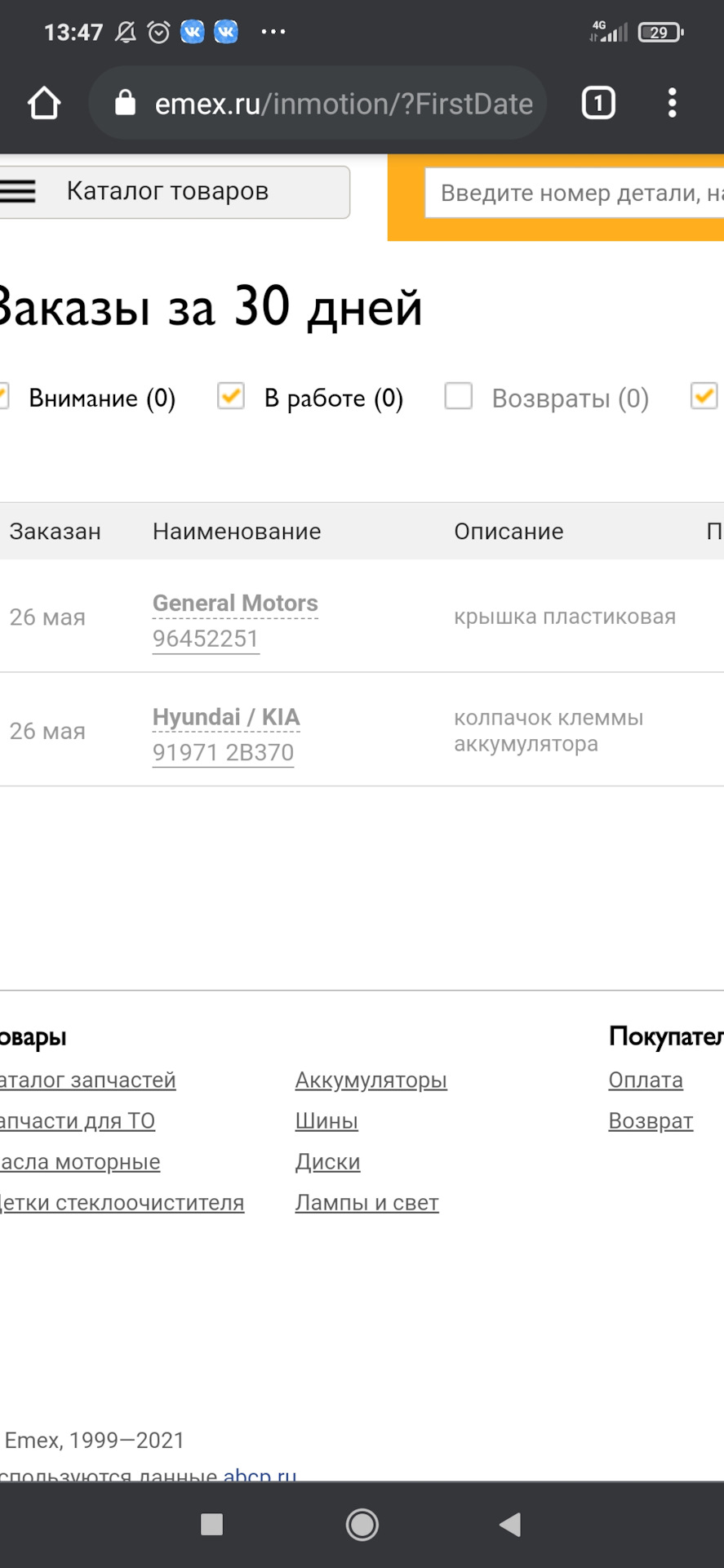The width and height of the screenshot is (724, 1568).
Task: Expand the General Motors brand details
Action: [x=235, y=603]
